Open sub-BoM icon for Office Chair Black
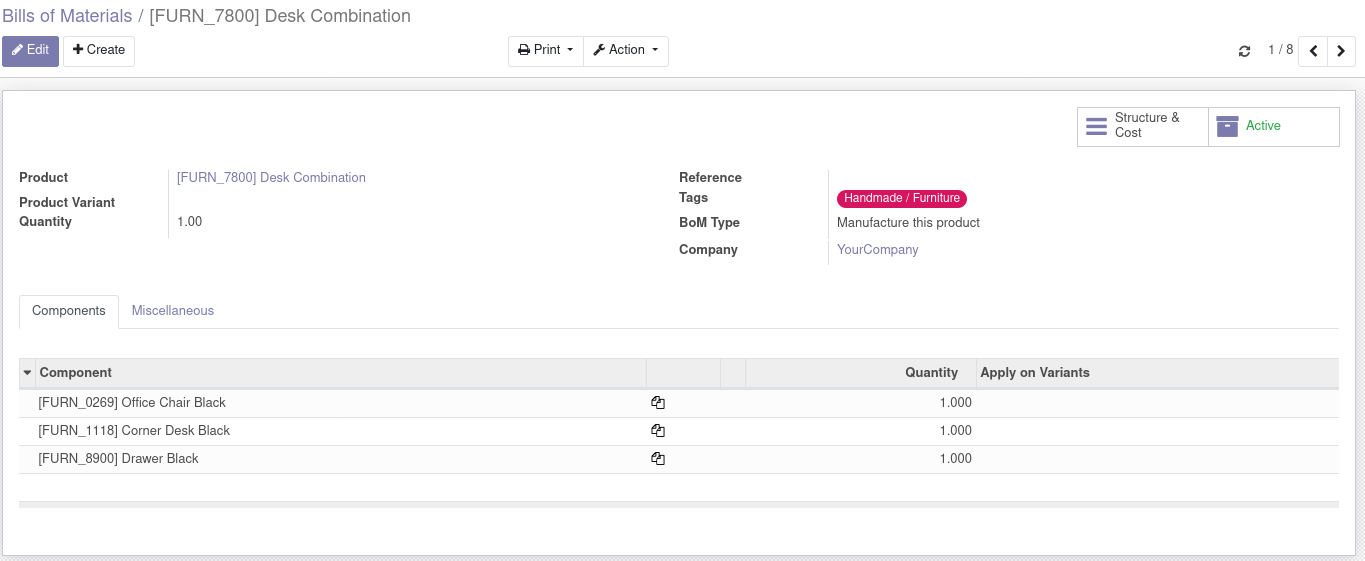The image size is (1365, 561). click(x=658, y=403)
